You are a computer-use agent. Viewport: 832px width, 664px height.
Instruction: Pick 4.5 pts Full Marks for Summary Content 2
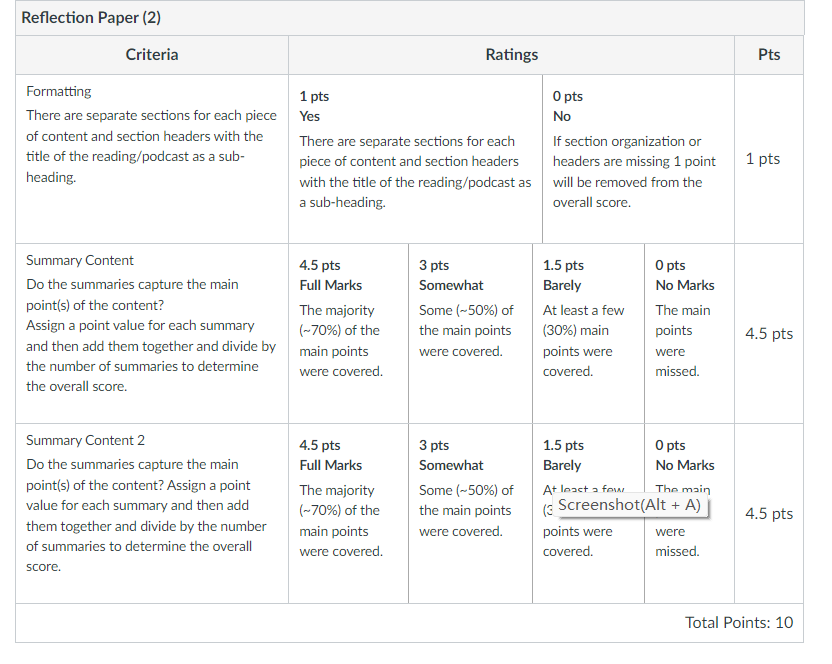[x=349, y=513]
